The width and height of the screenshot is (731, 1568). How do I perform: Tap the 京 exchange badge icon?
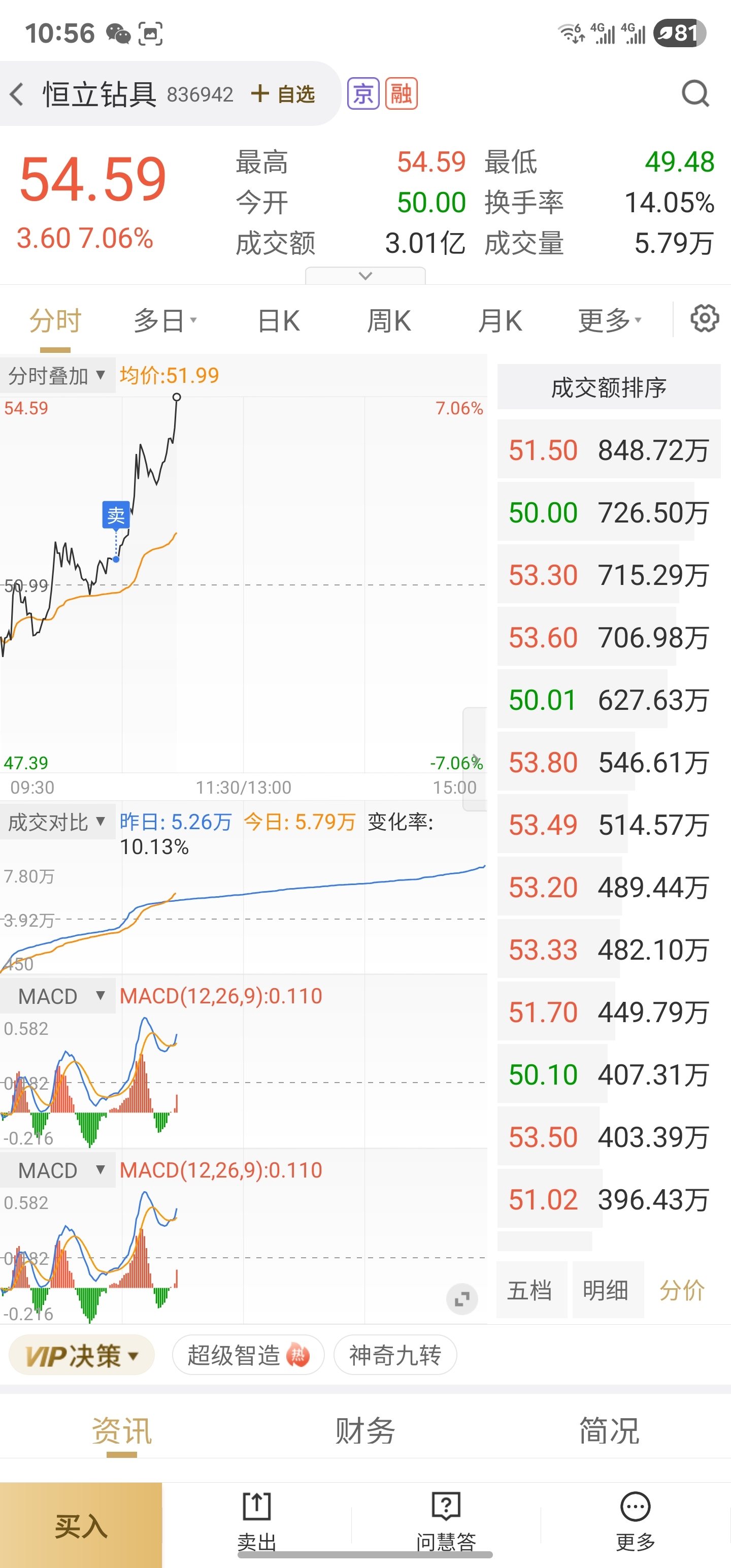tap(363, 94)
